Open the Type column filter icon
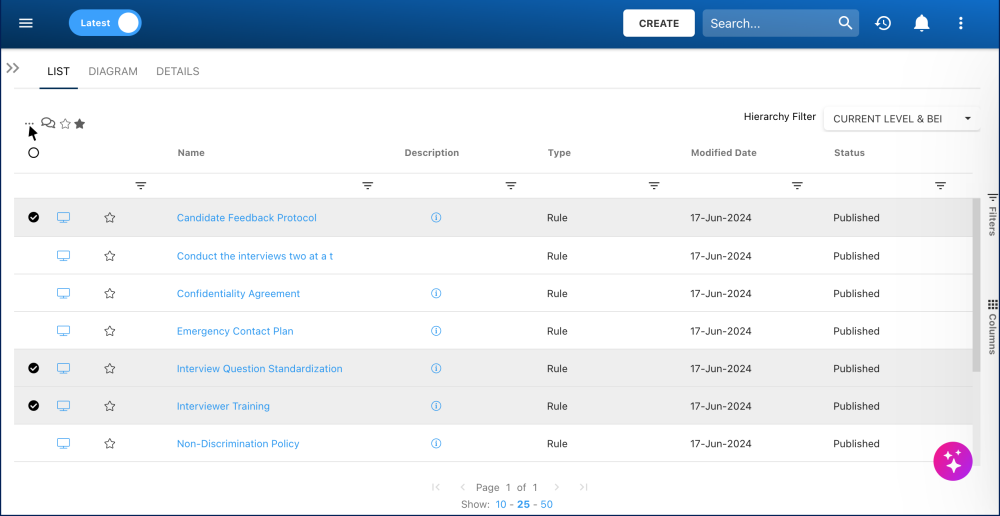 [x=654, y=186]
